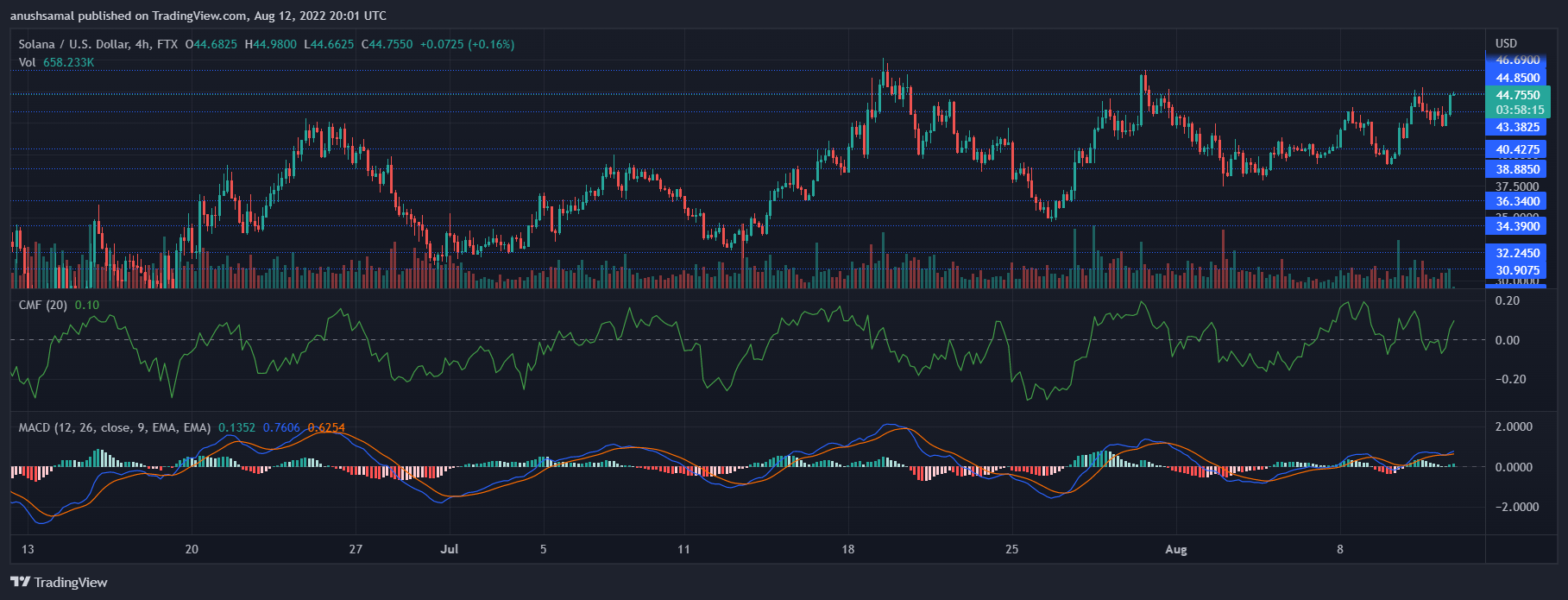Click the 40.4275 price level label
The width and height of the screenshot is (1568, 600).
coord(1518,149)
